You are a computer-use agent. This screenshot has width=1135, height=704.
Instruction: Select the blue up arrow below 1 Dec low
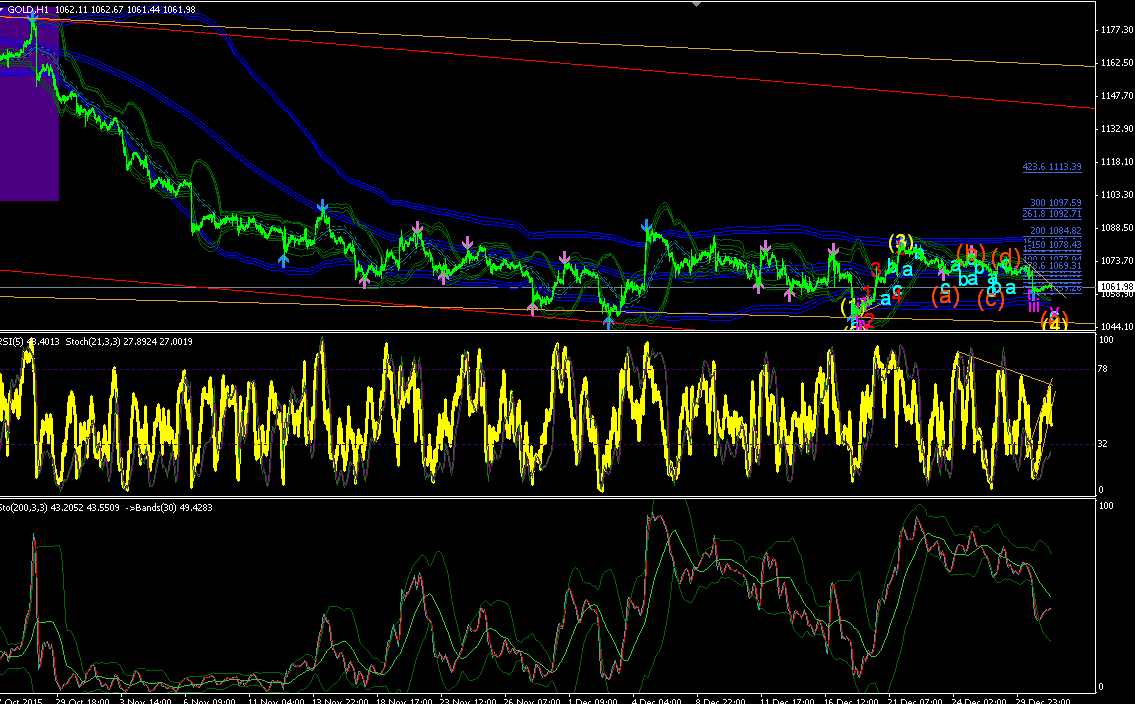(609, 323)
